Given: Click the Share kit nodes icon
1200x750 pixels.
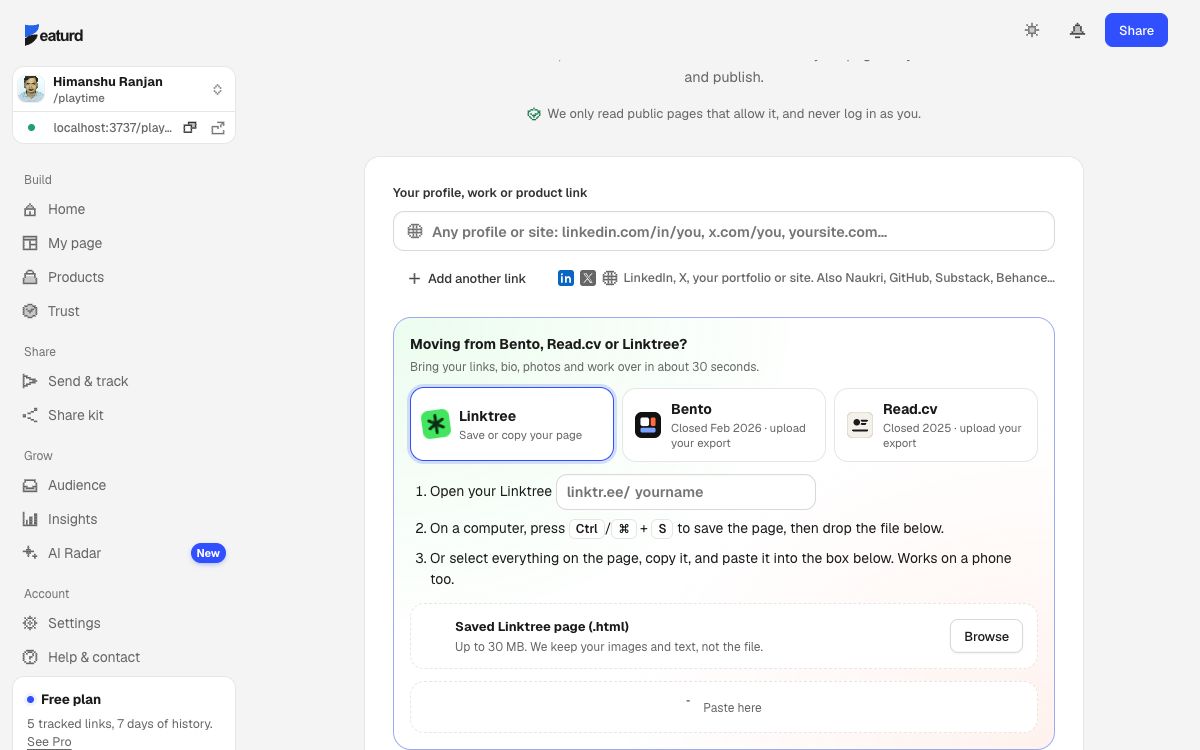Looking at the screenshot, I should pos(30,415).
